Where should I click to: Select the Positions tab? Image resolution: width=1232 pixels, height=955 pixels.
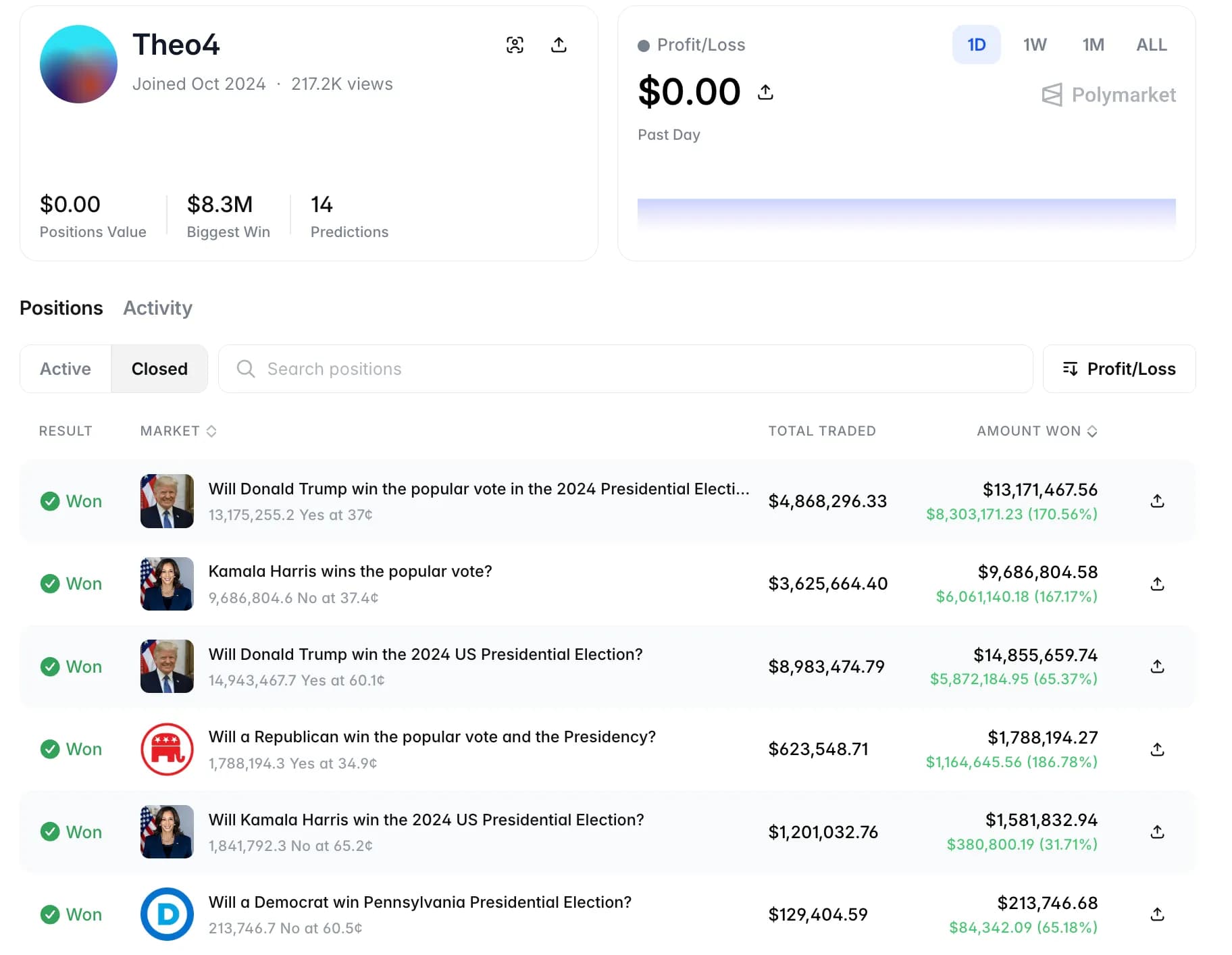pyautogui.click(x=61, y=308)
